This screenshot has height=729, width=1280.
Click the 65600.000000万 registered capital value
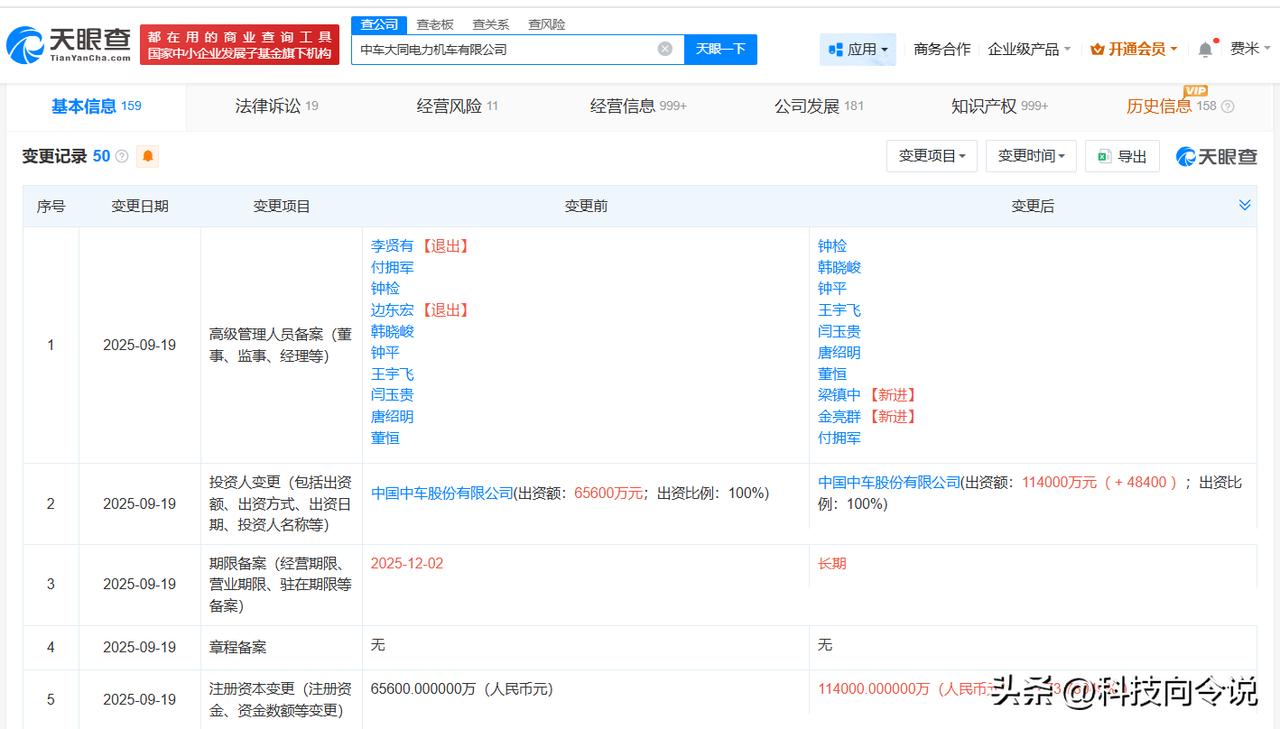(462, 689)
